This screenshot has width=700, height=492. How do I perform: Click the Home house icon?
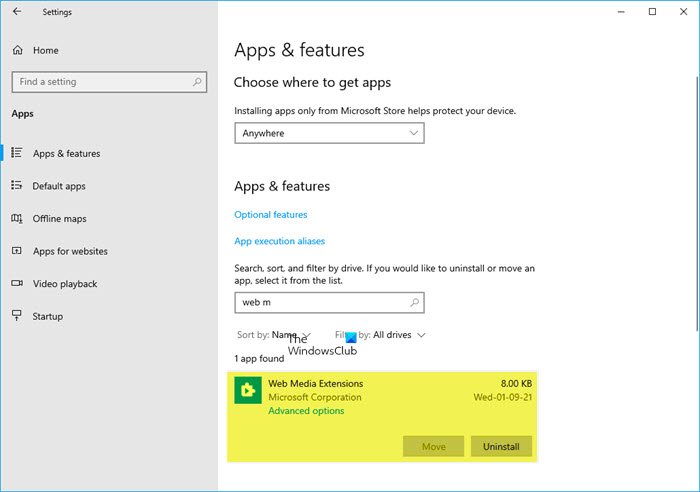[x=17, y=50]
